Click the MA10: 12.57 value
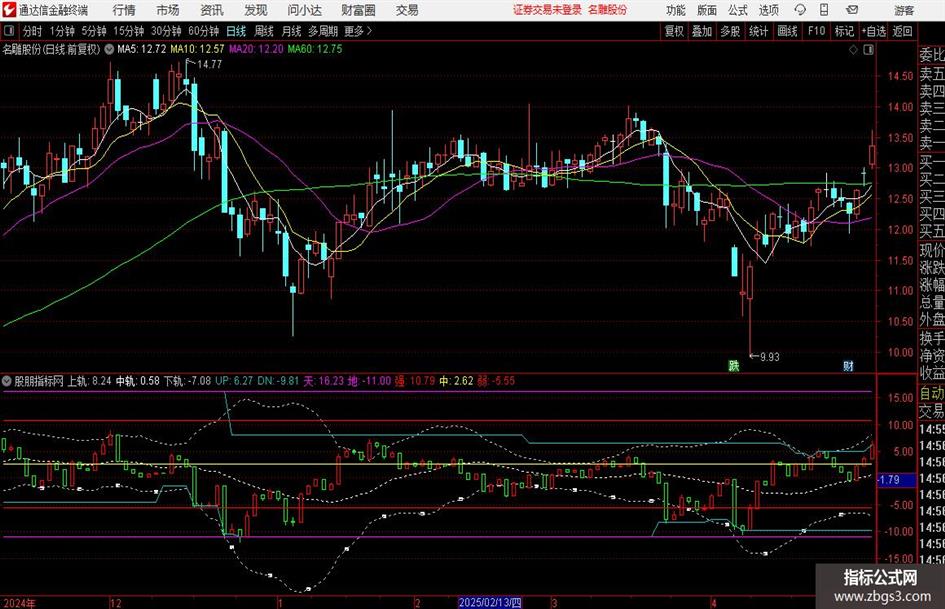The width and height of the screenshot is (945, 609). pyautogui.click(x=197, y=49)
